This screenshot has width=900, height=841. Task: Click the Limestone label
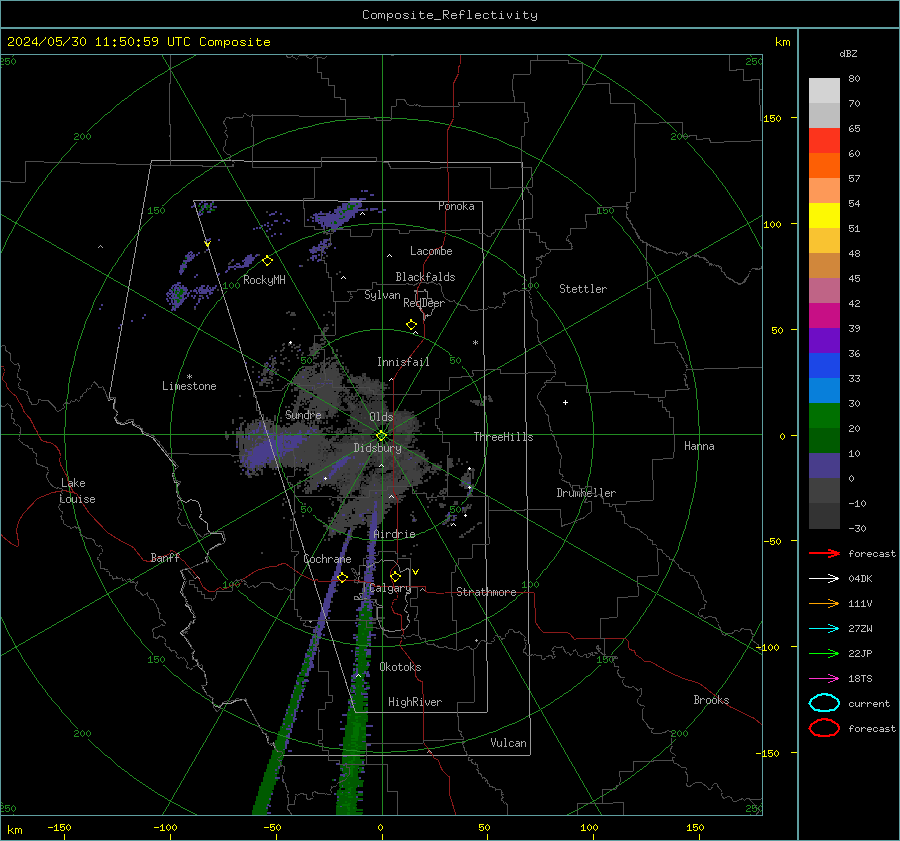(x=189, y=386)
